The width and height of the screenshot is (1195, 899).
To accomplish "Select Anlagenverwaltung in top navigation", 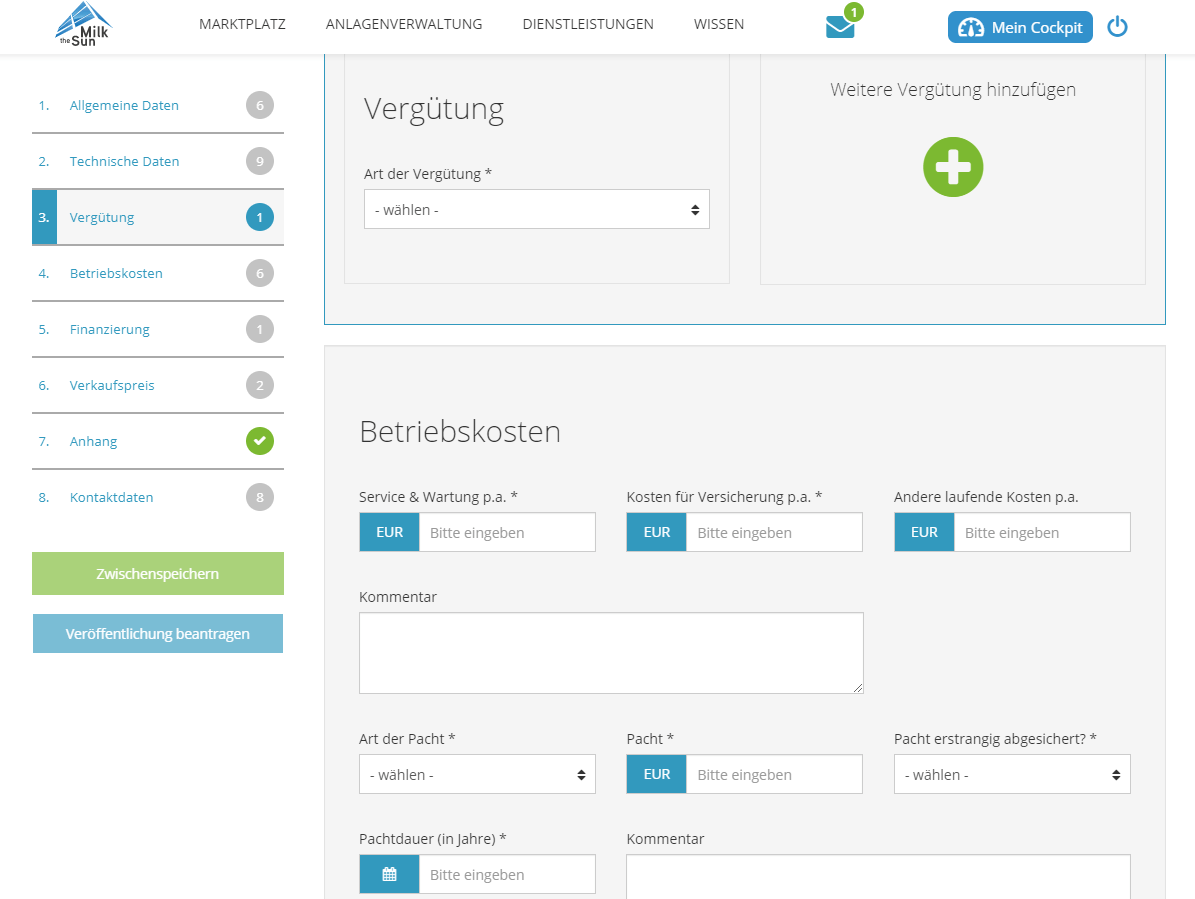I will [x=404, y=24].
